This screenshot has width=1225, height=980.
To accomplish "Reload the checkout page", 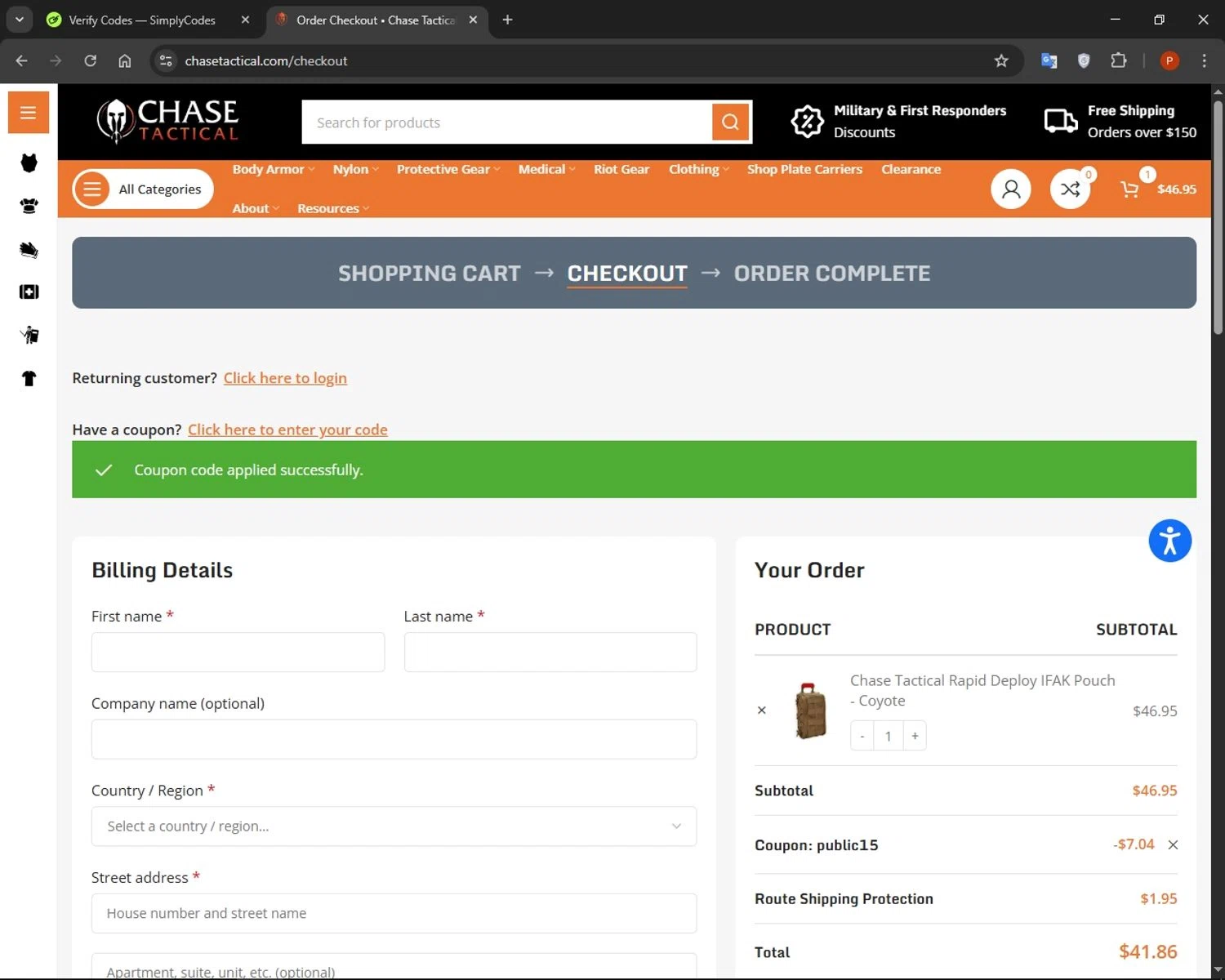I will click(x=91, y=60).
